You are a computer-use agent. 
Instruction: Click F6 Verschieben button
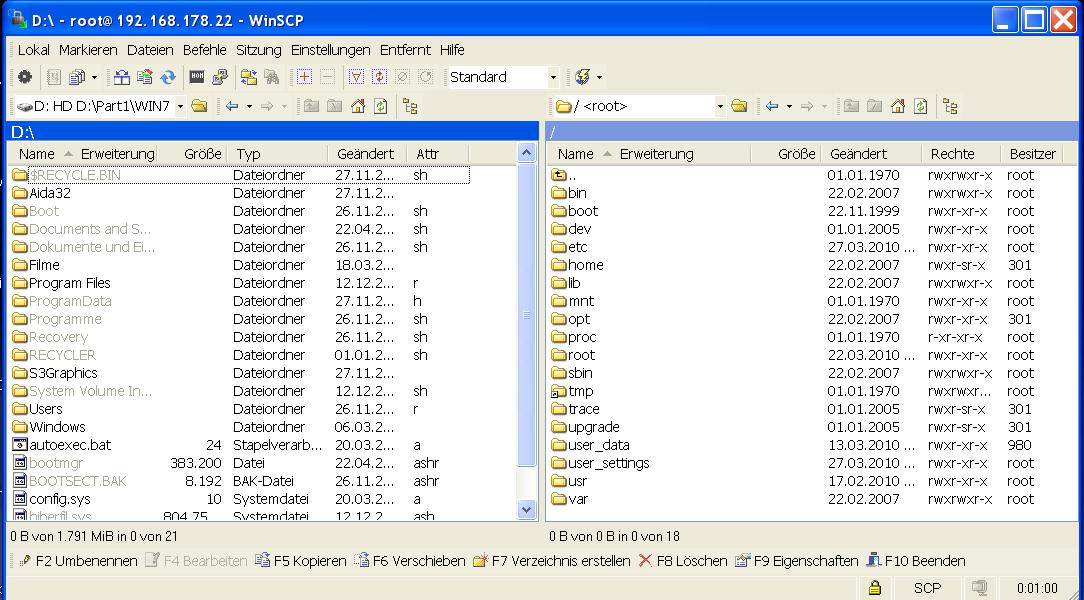[410, 561]
